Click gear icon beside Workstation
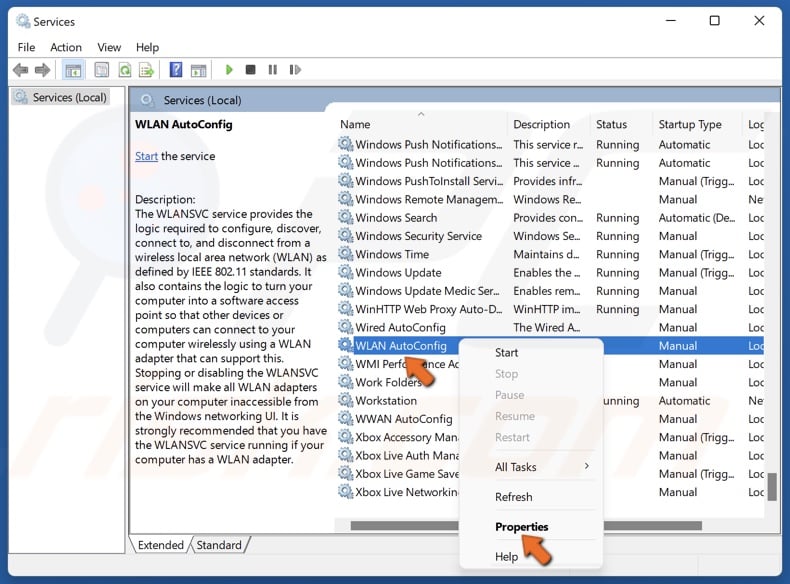Screen dimensions: 790x584 point(345,400)
